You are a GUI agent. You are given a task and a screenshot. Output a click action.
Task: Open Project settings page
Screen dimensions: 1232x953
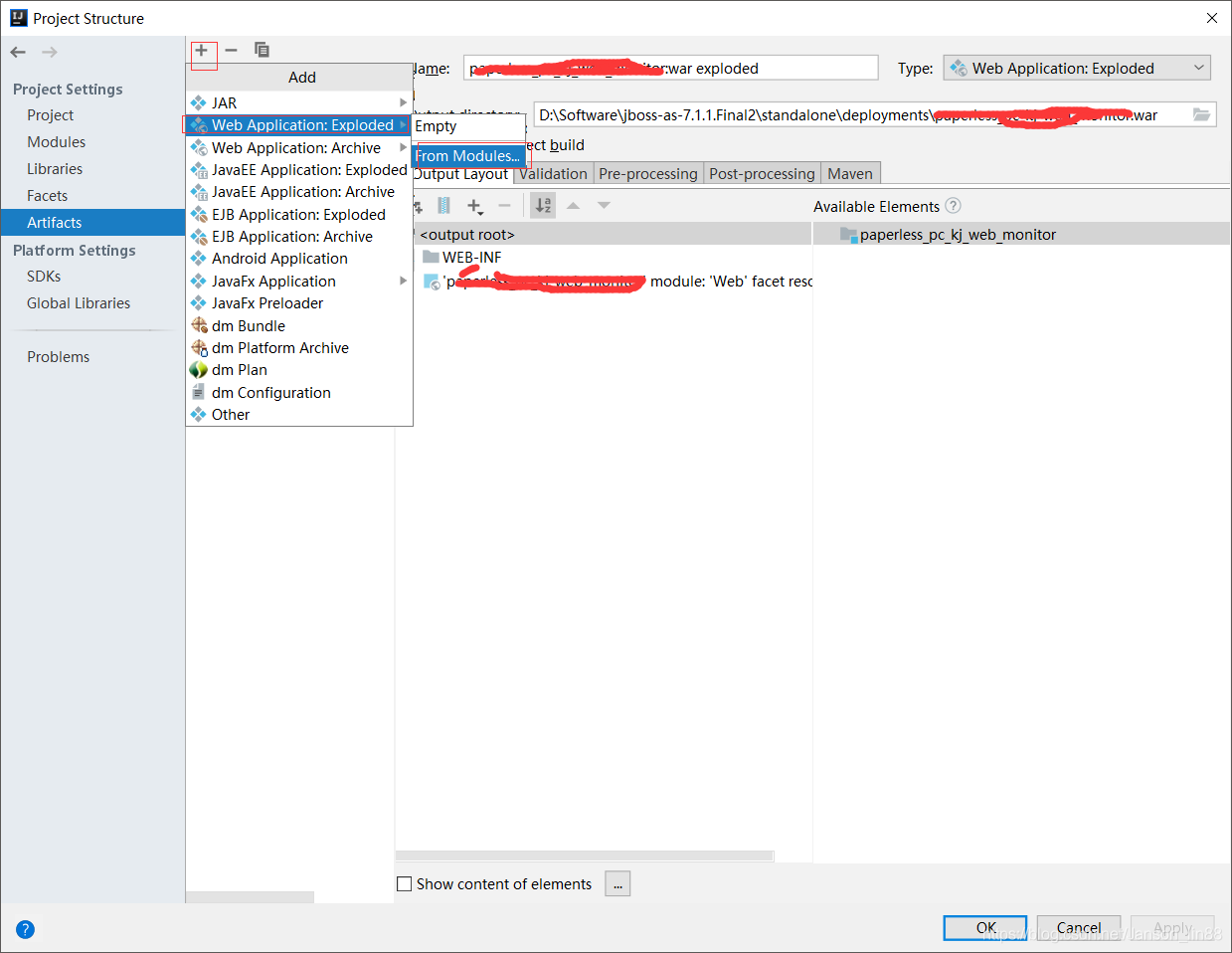[x=51, y=115]
